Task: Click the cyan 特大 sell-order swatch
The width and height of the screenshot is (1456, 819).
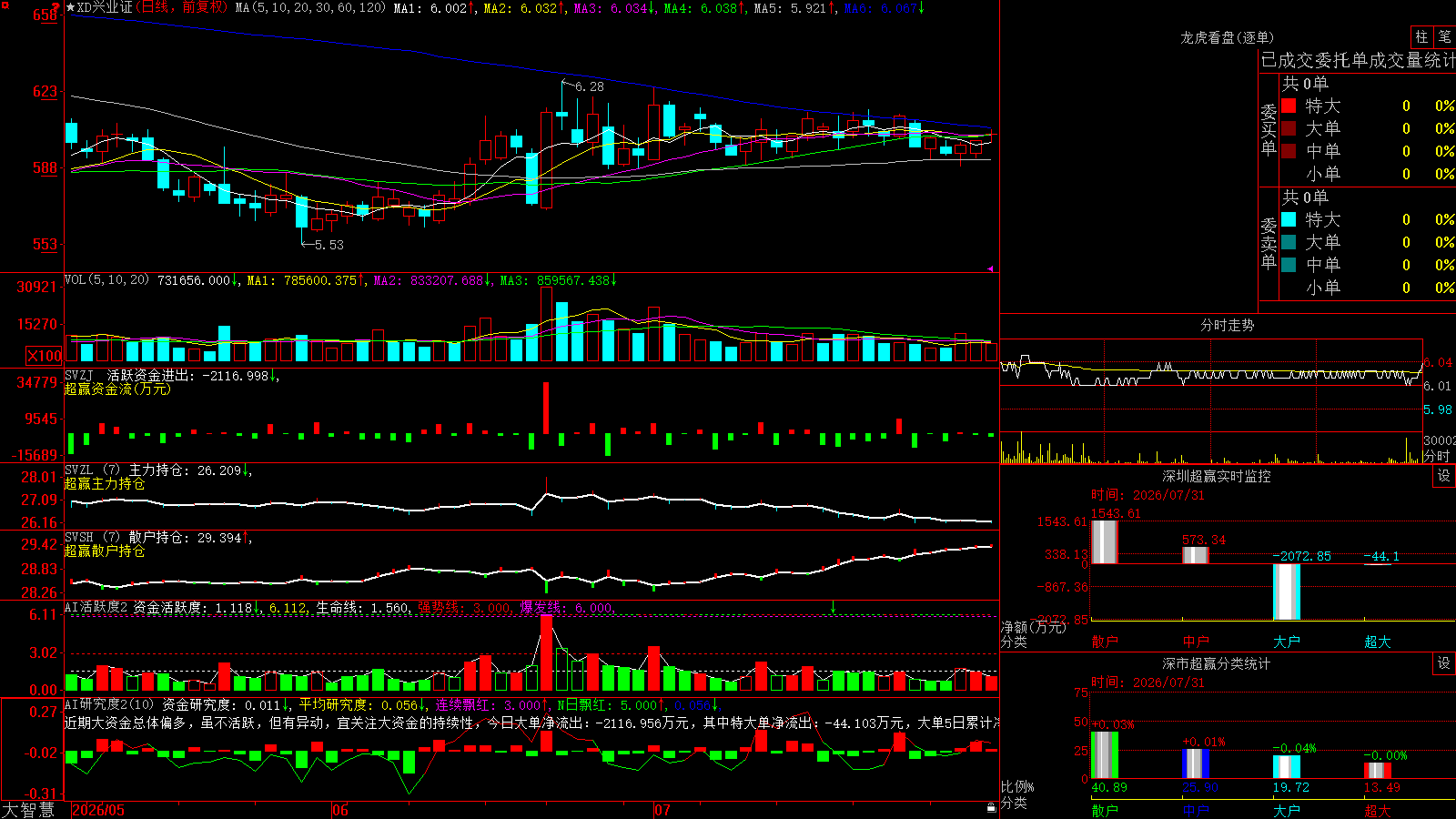Action: (1289, 219)
